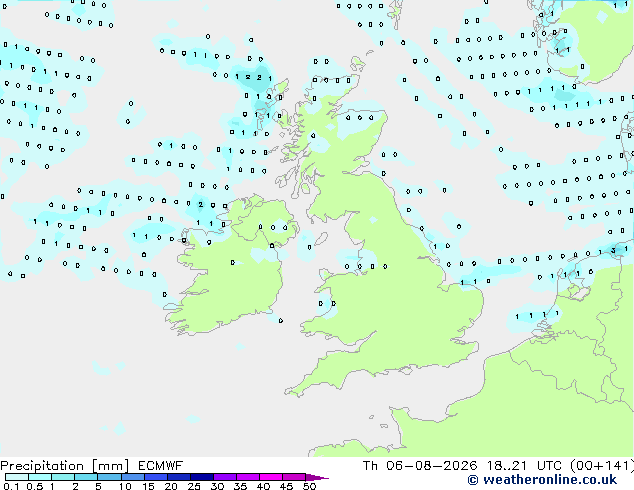Open the weatheronline.co.uk copyright link

pos(542,480)
